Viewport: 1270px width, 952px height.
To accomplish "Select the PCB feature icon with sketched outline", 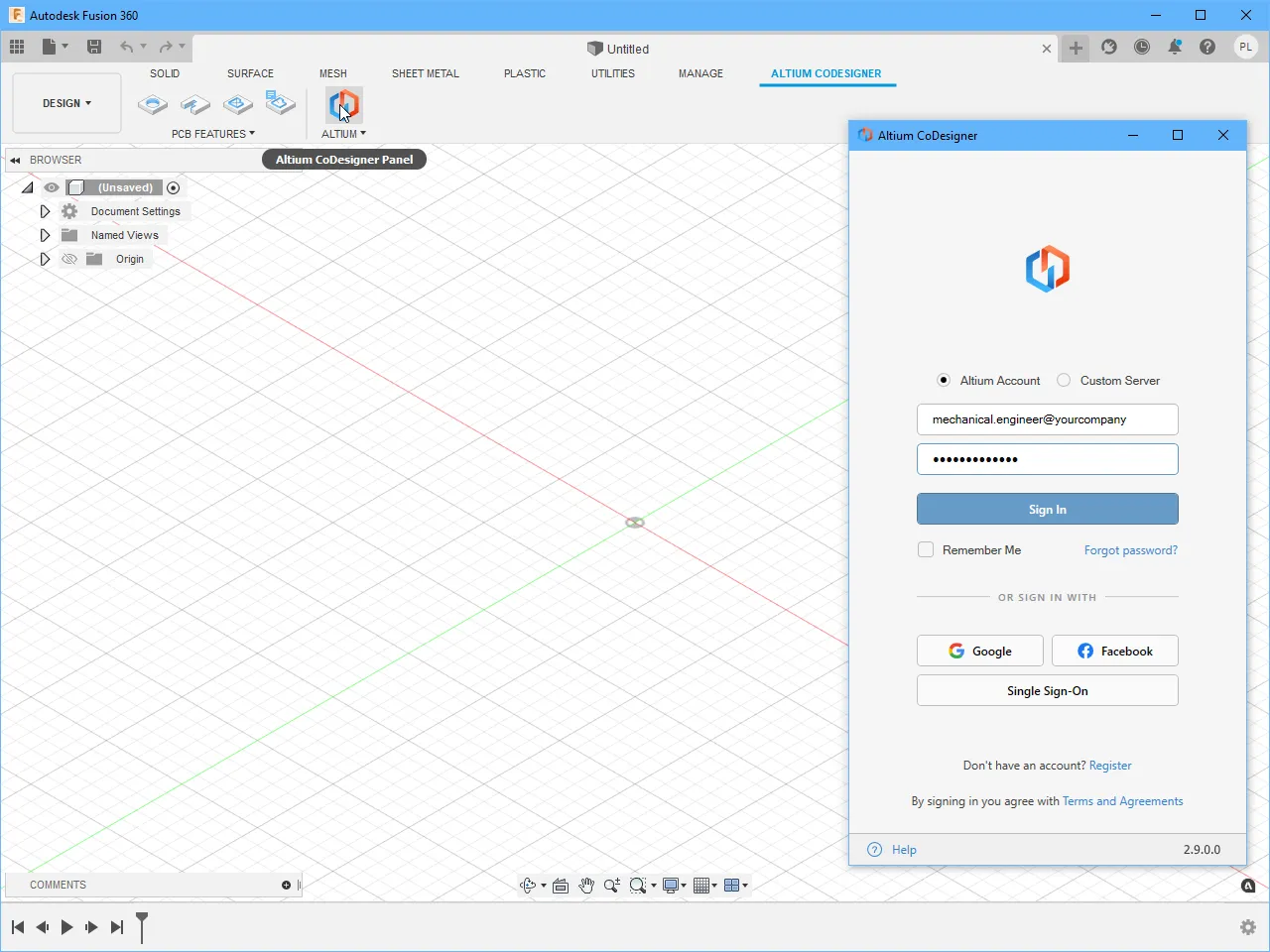I will 238,104.
